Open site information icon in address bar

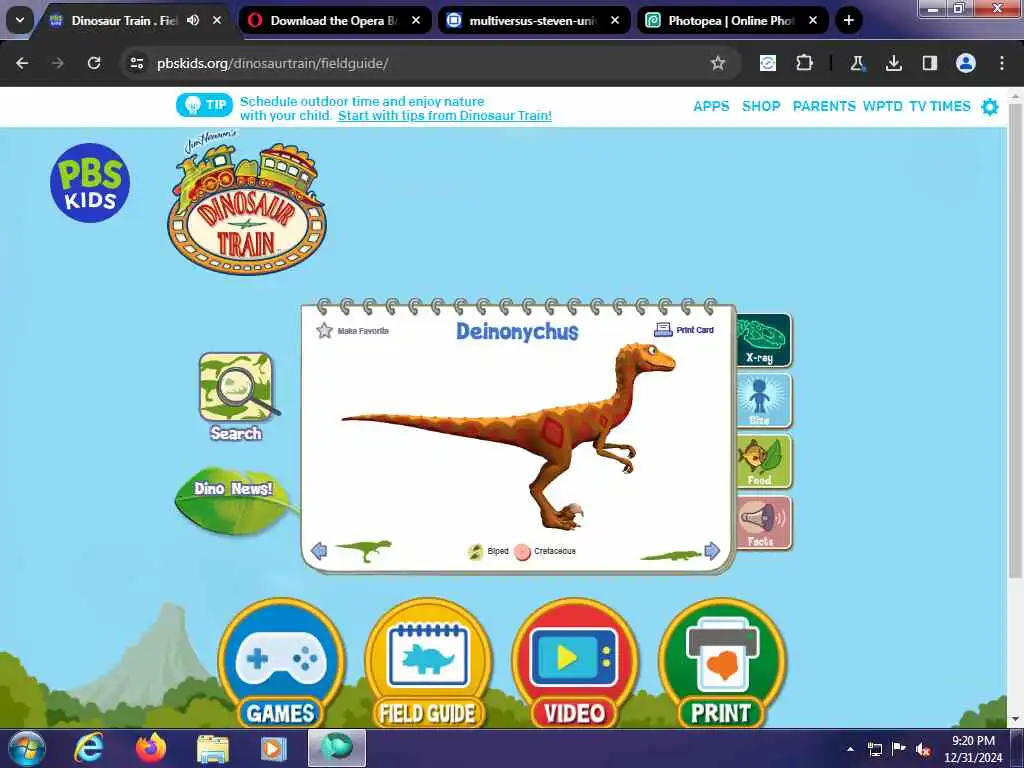pyautogui.click(x=136, y=63)
